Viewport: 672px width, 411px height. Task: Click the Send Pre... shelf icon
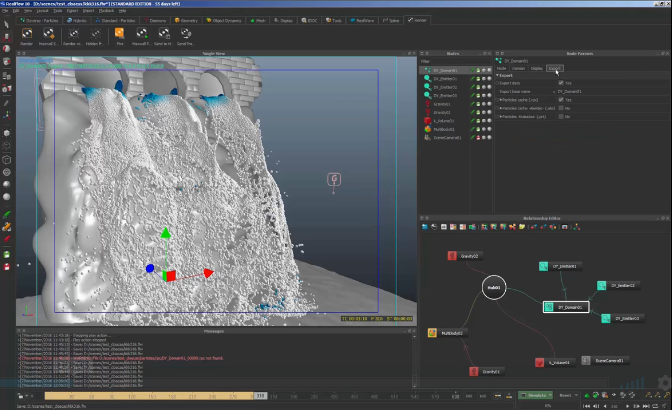pyautogui.click(x=185, y=34)
